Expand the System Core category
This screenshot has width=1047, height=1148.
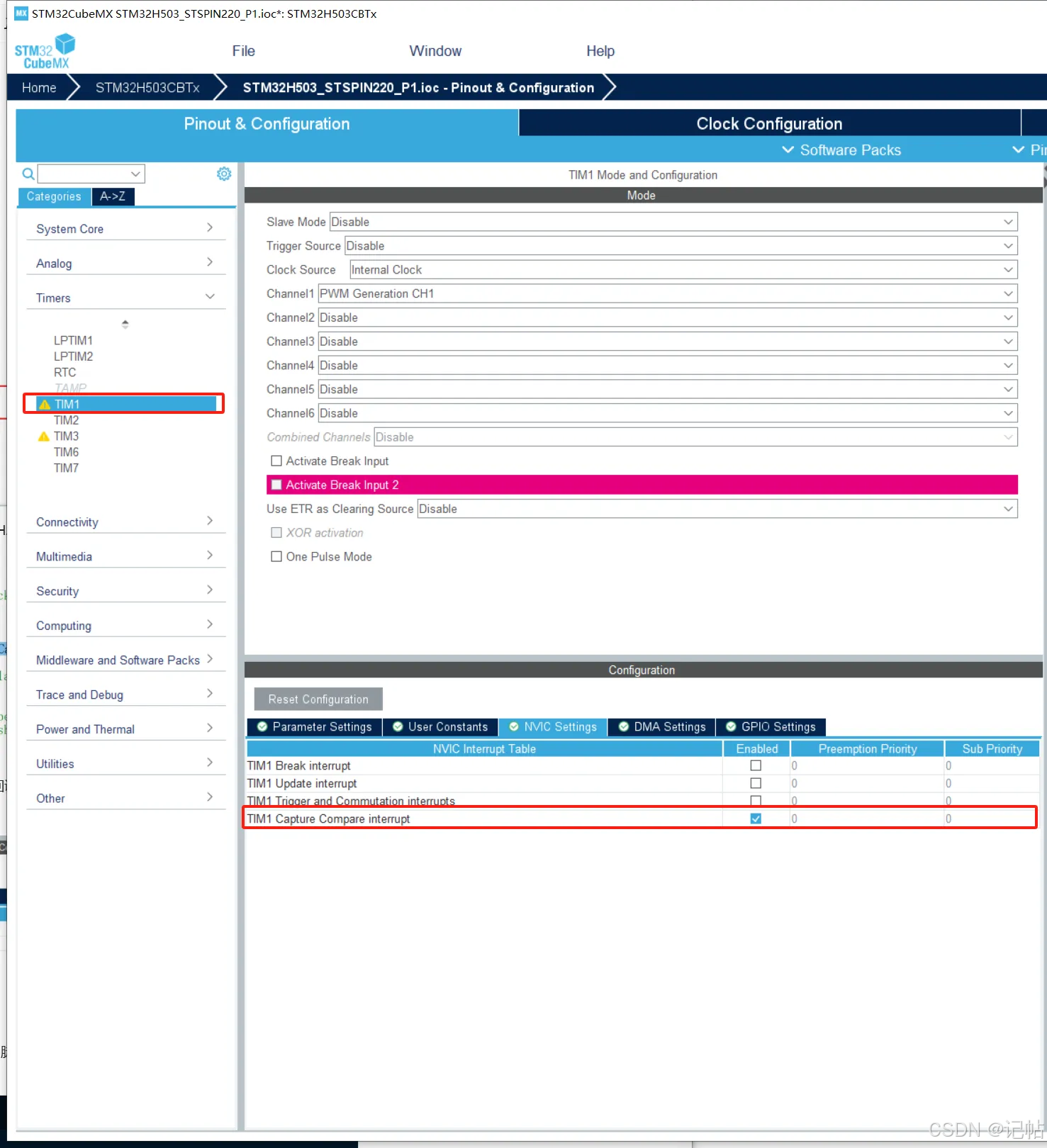point(125,229)
